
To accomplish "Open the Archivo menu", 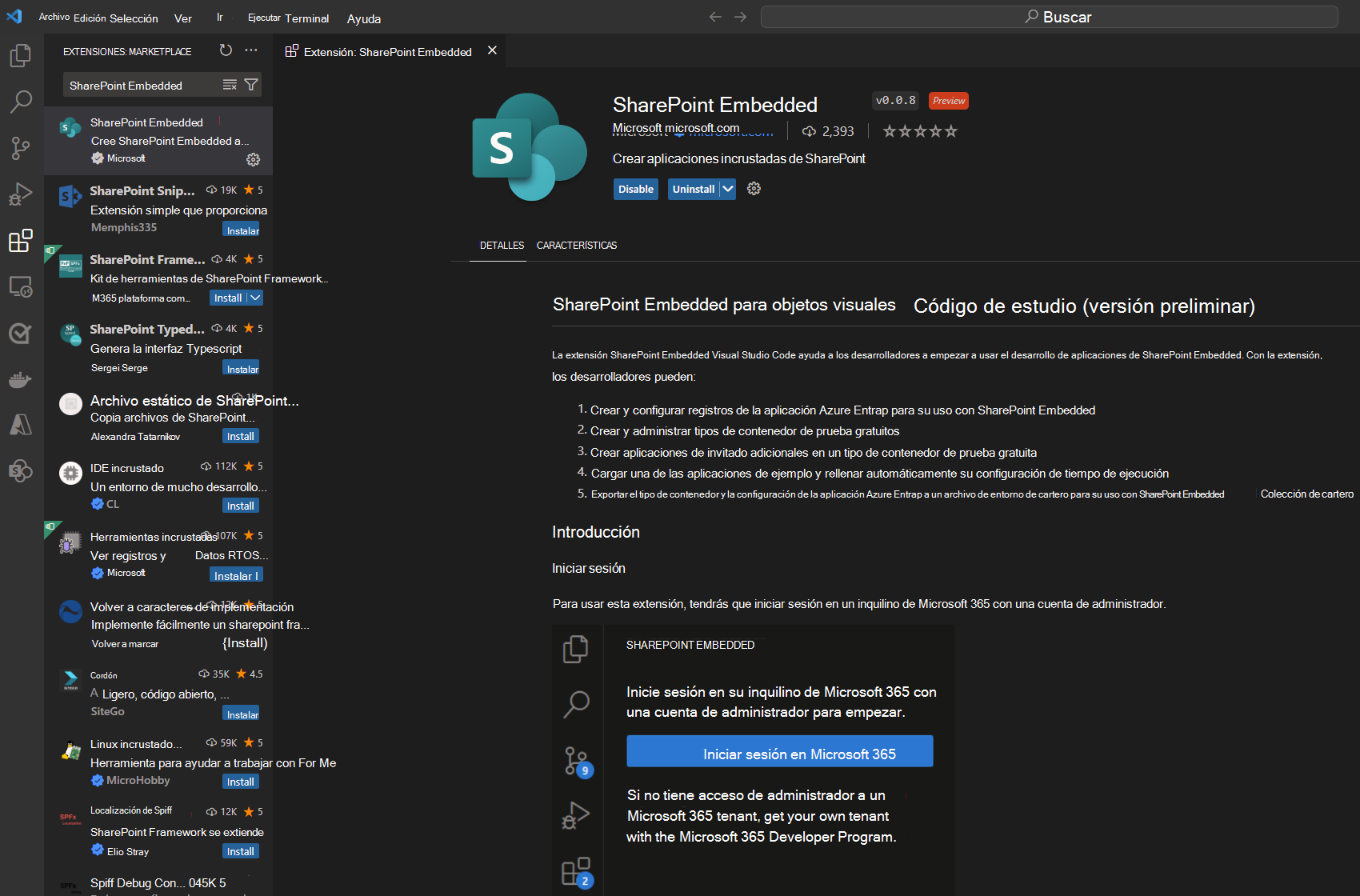I will pyautogui.click(x=54, y=17).
